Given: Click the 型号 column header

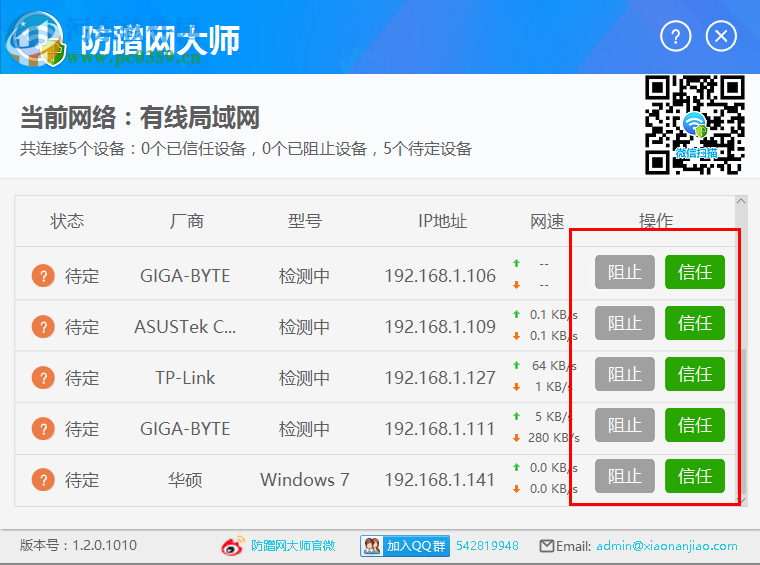Looking at the screenshot, I should click(x=305, y=221).
